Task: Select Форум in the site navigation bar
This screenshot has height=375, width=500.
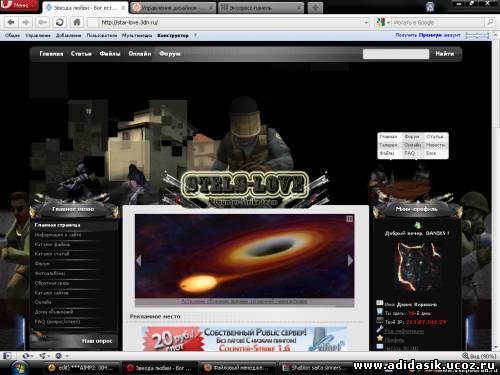Action: tap(170, 54)
